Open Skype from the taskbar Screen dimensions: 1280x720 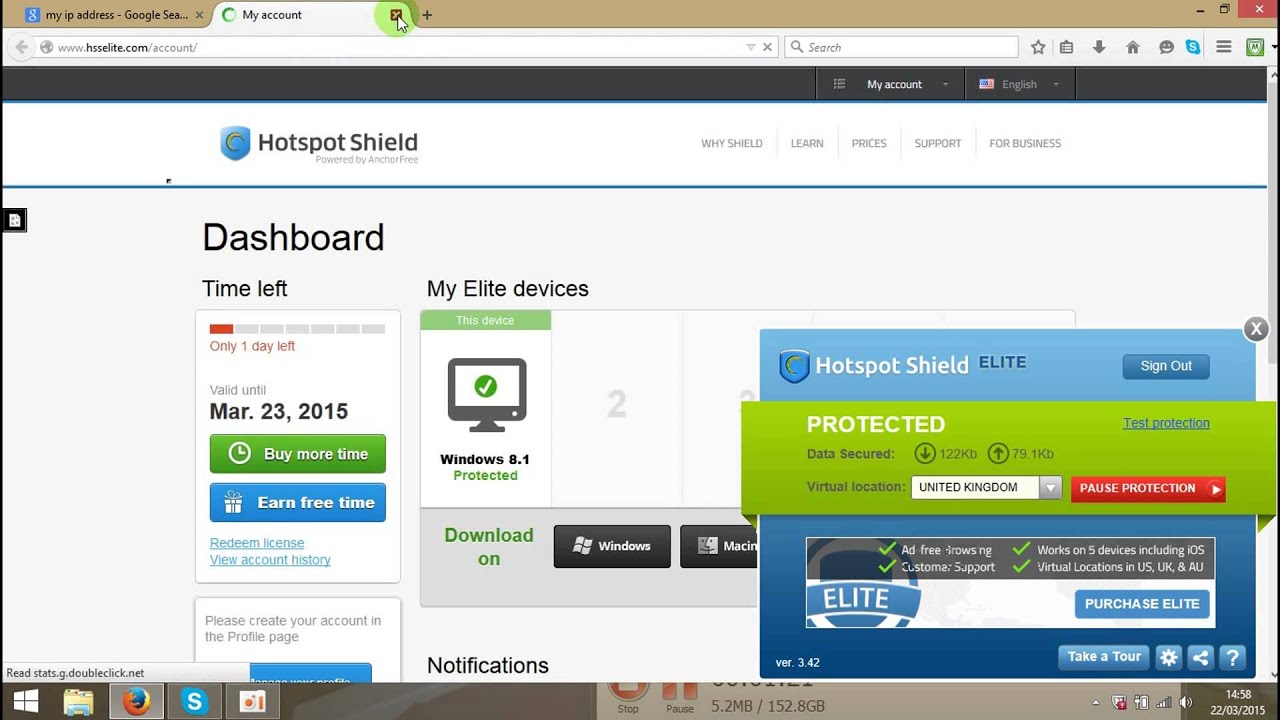[194, 703]
